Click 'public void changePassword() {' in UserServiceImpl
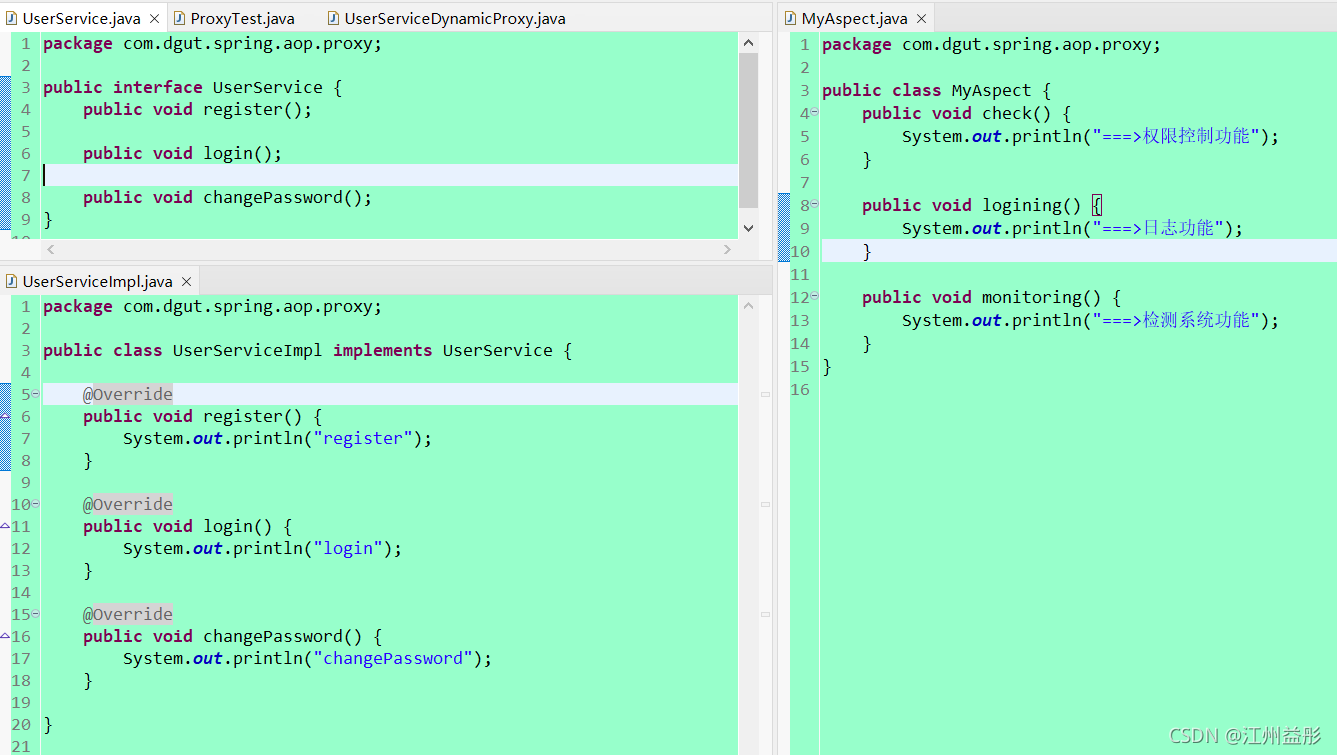Viewport: 1337px width, 755px height. pyautogui.click(x=233, y=636)
